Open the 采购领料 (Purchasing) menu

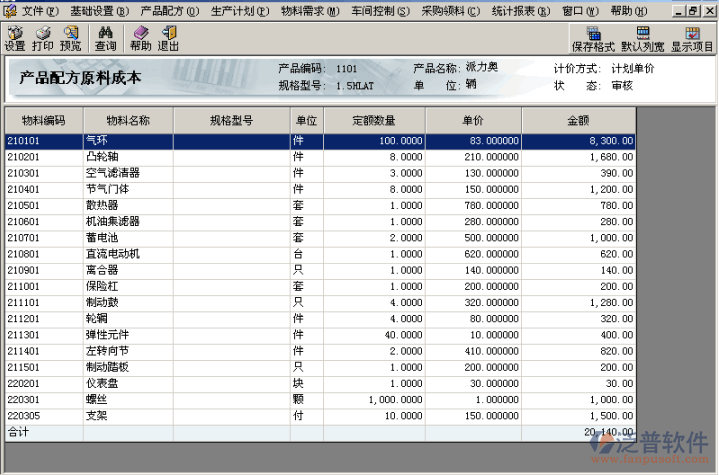449,10
